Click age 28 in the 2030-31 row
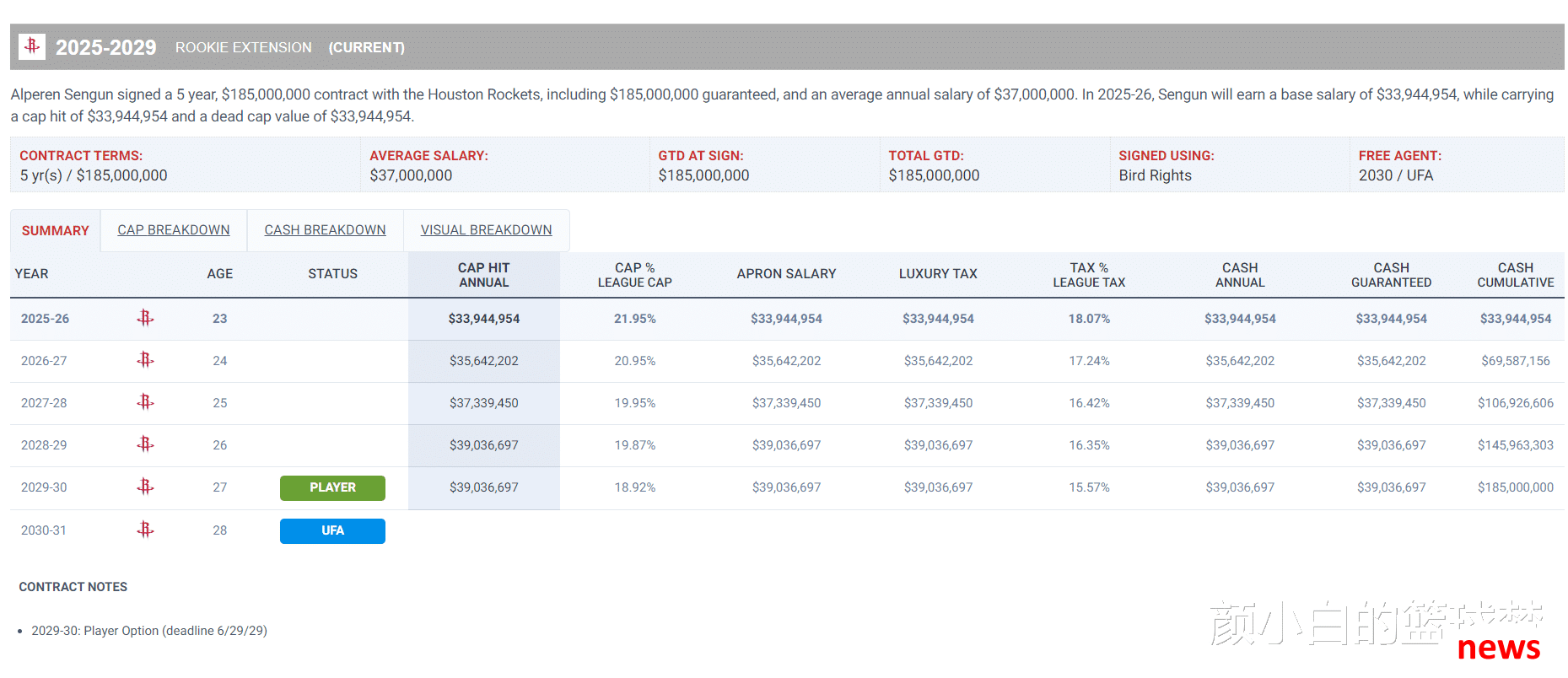The width and height of the screenshot is (1568, 678). (220, 530)
